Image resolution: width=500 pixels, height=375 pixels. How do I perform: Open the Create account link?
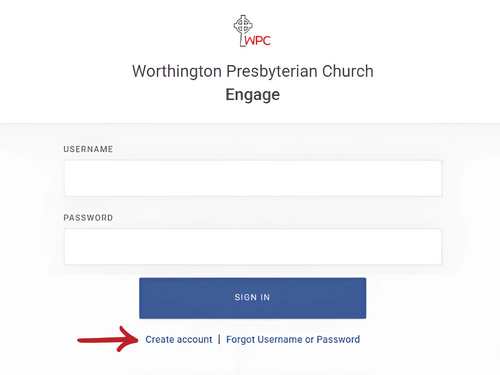click(x=179, y=339)
